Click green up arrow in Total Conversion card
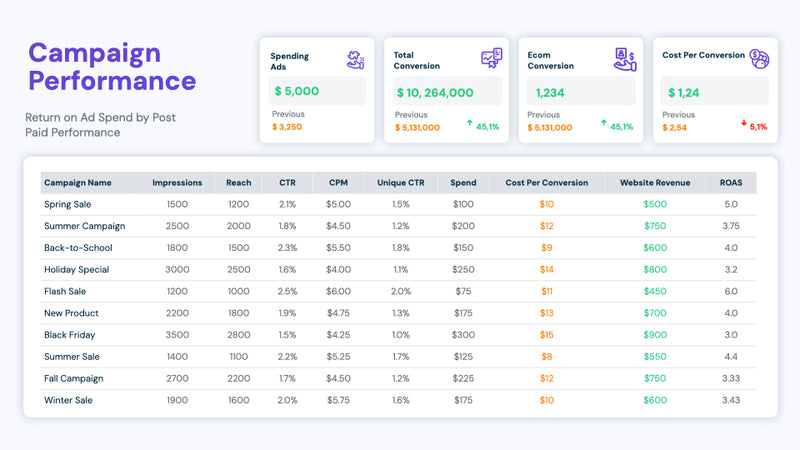The width and height of the screenshot is (800, 450). 469,123
